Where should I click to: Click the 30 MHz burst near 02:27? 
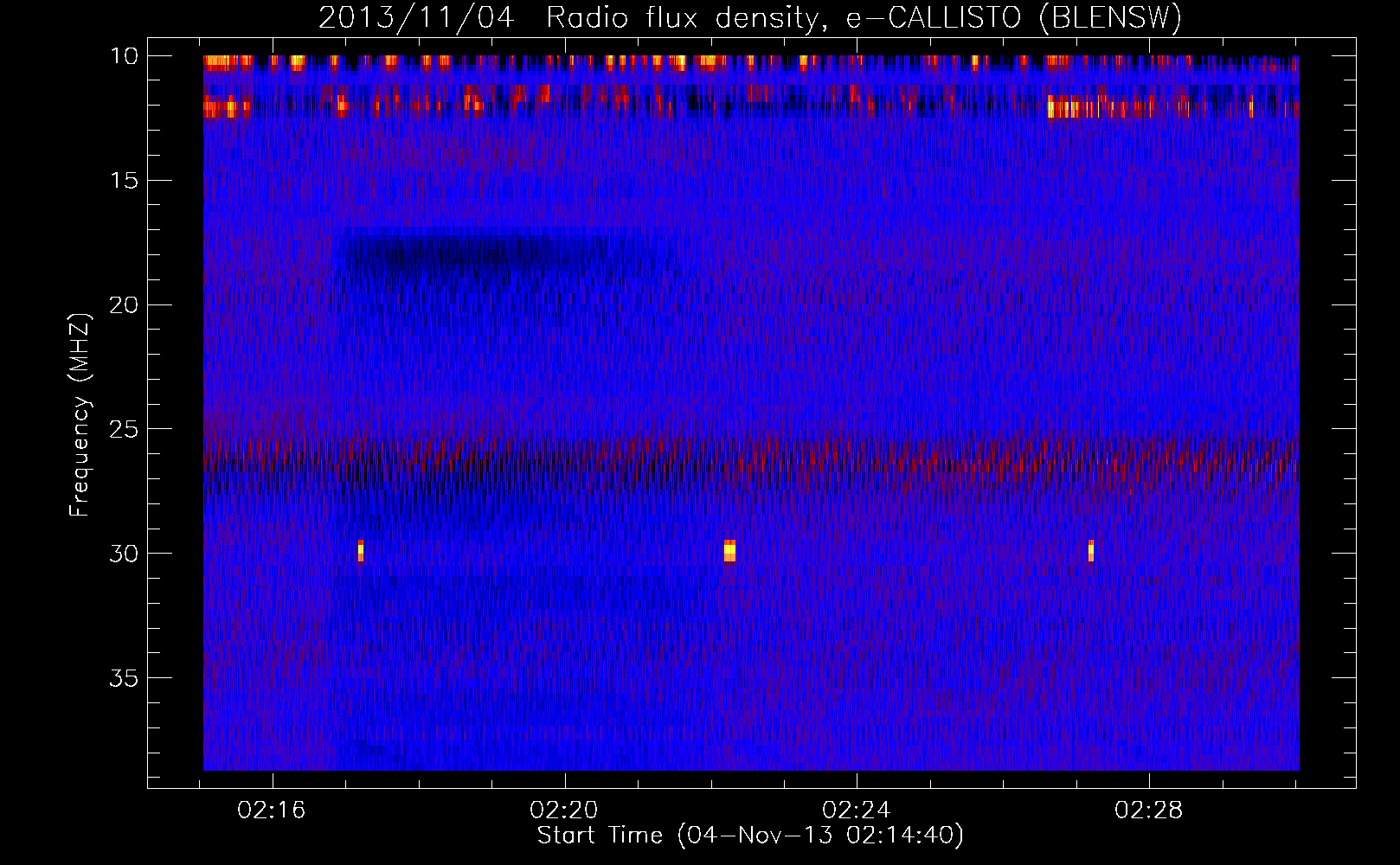pyautogui.click(x=1091, y=551)
